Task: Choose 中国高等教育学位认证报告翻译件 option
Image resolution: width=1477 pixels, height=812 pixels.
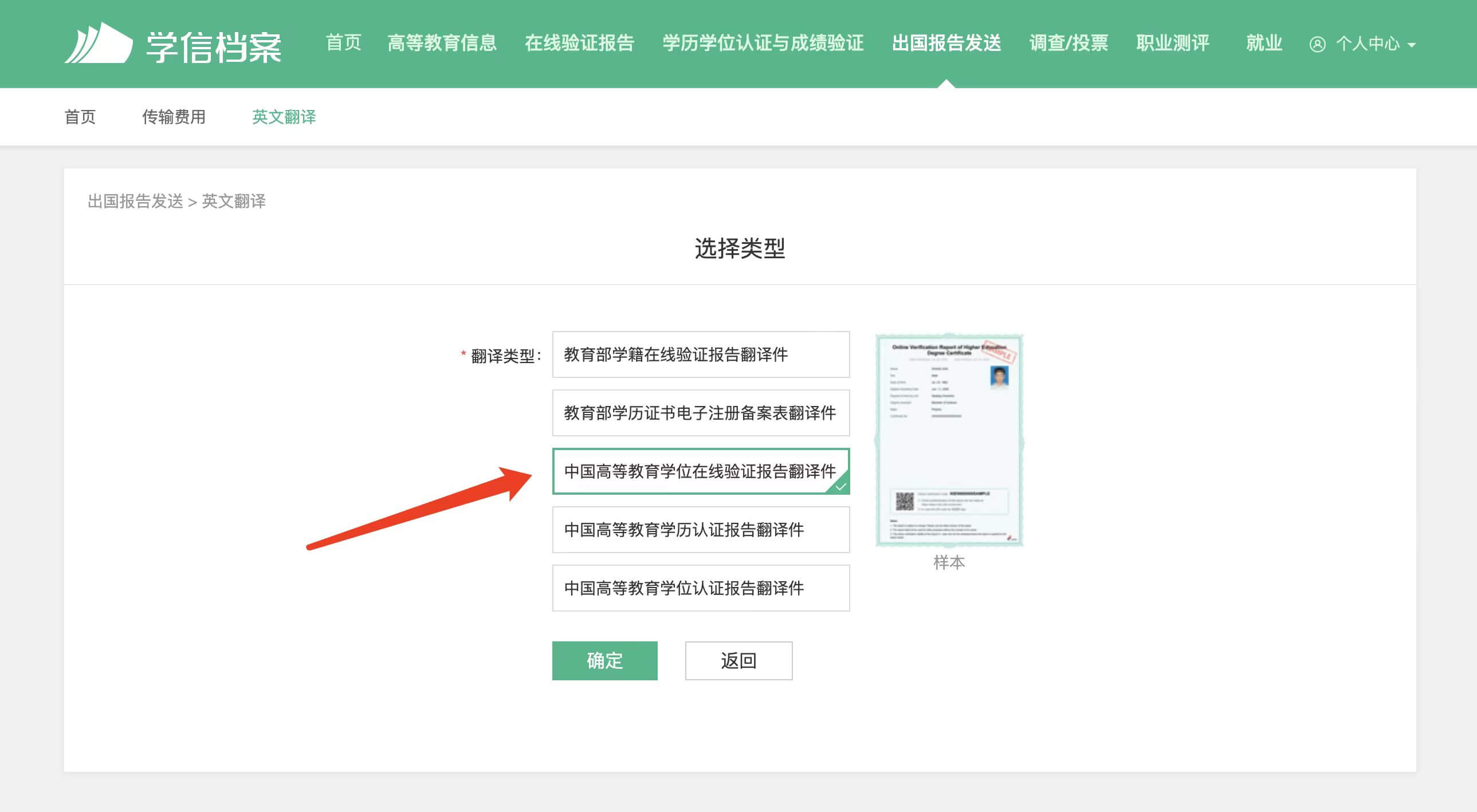Action: point(701,588)
